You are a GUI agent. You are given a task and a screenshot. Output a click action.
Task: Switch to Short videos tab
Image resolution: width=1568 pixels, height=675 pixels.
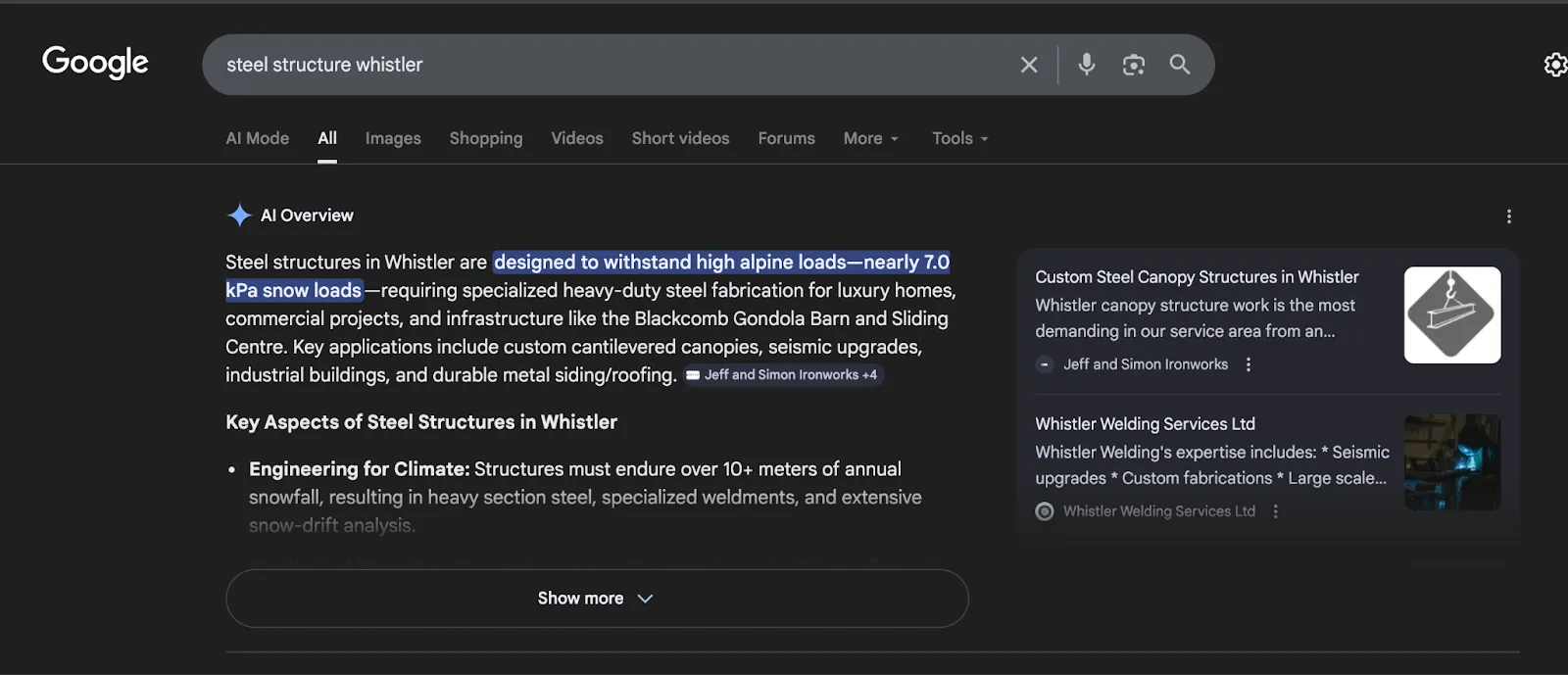[x=680, y=138]
